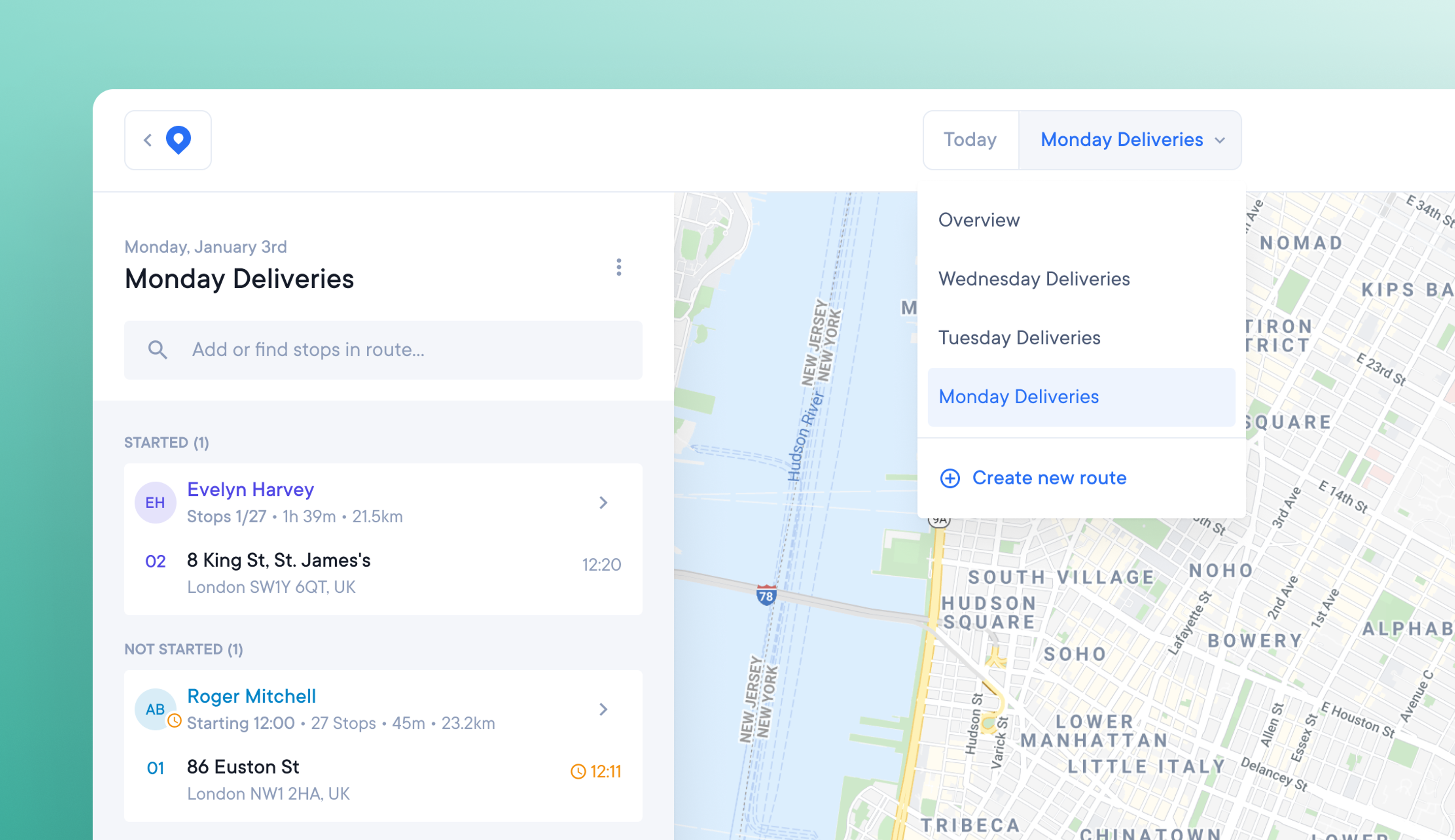Click the 12:11 delayed arrival time
This screenshot has height=840, width=1455.
pos(605,771)
